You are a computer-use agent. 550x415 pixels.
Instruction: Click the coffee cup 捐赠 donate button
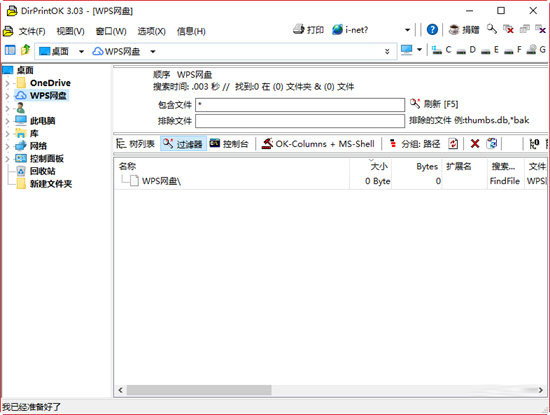[464, 30]
